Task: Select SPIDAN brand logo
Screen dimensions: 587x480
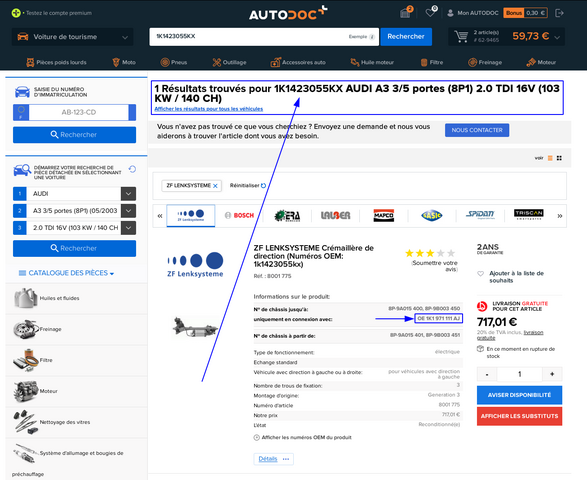Action: (x=480, y=215)
